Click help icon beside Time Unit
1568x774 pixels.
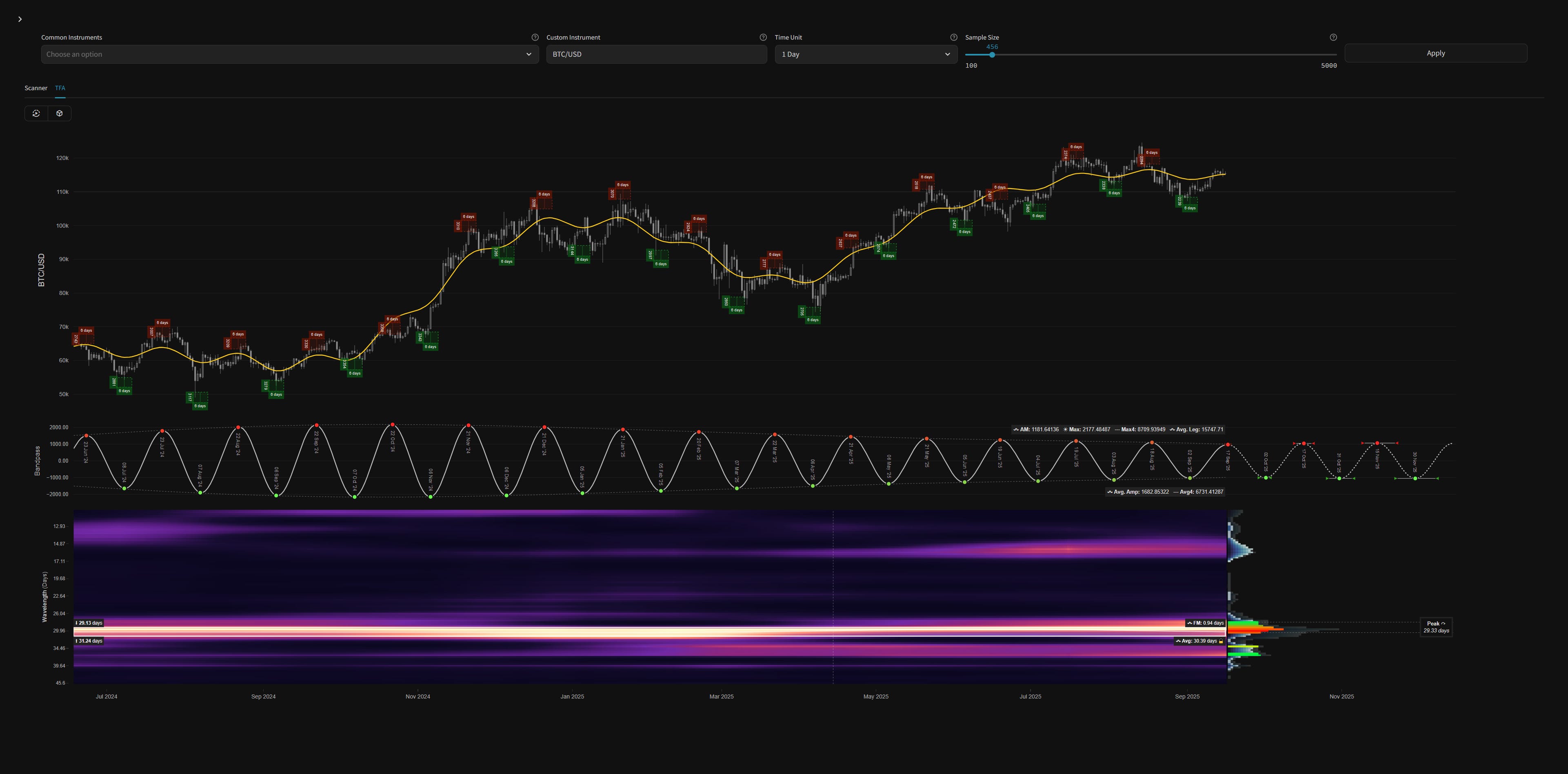point(953,37)
